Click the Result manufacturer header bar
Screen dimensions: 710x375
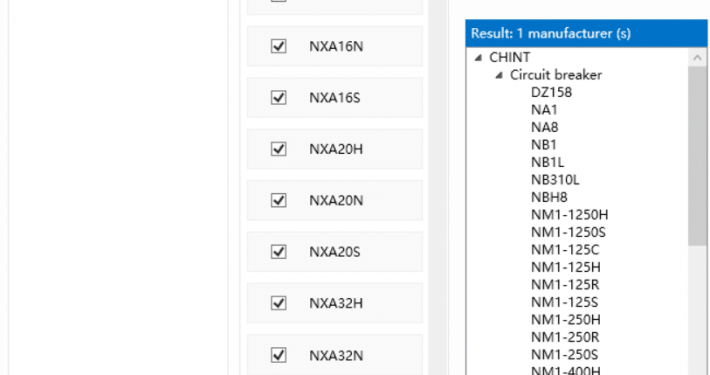[586, 34]
